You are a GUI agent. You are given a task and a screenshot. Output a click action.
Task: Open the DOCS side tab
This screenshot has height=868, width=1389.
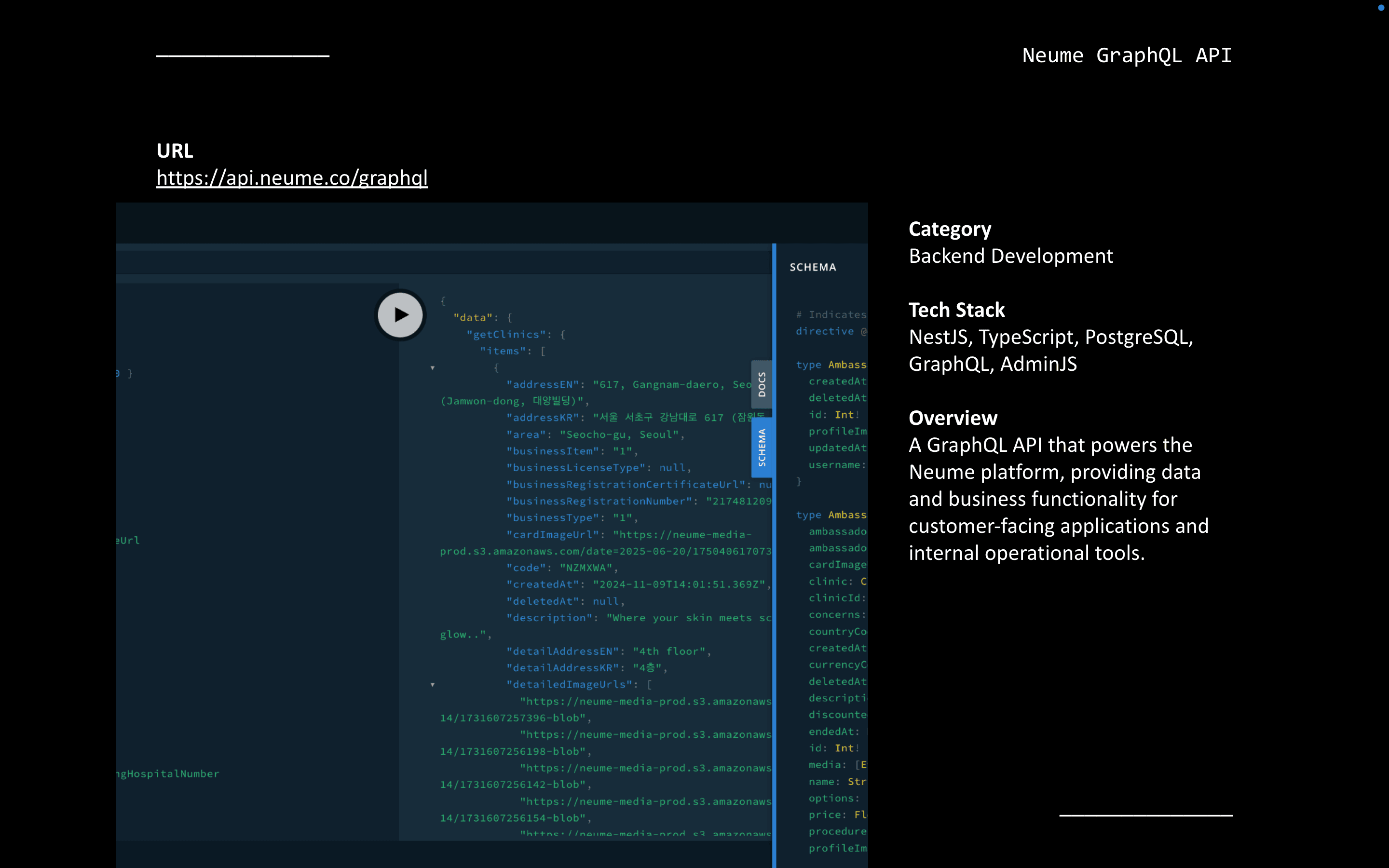(762, 384)
